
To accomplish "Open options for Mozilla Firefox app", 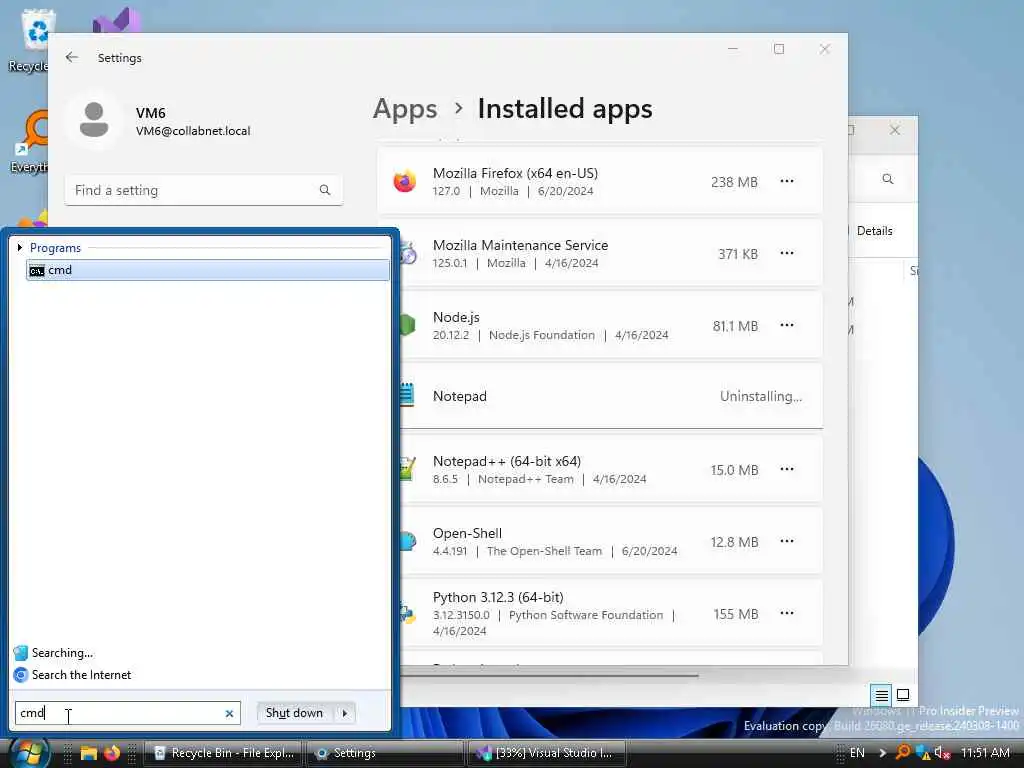I will [x=786, y=181].
